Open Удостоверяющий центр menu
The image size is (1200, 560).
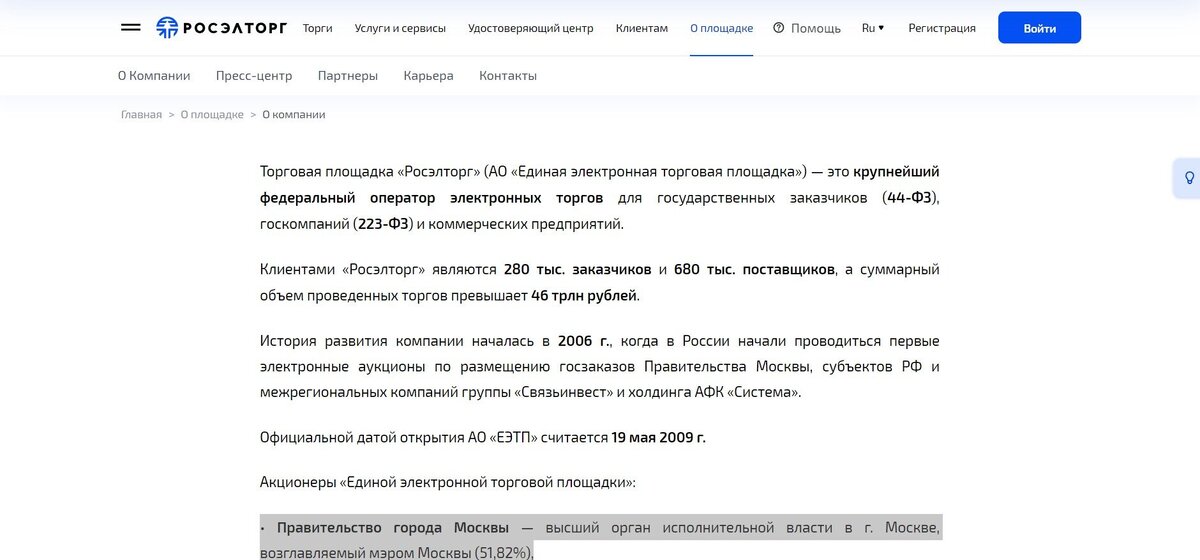[530, 28]
